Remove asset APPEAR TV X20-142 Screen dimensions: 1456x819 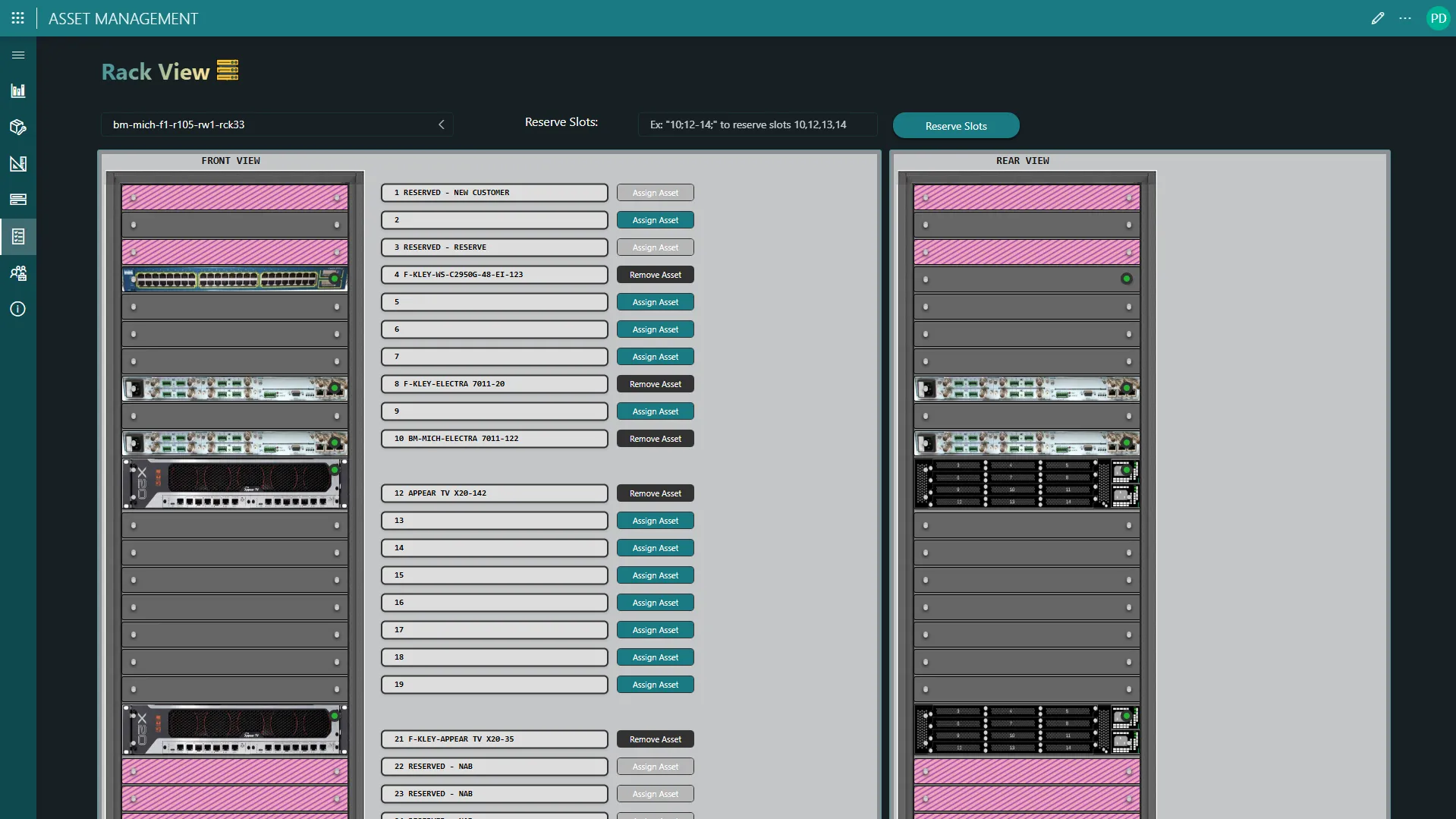pos(656,493)
